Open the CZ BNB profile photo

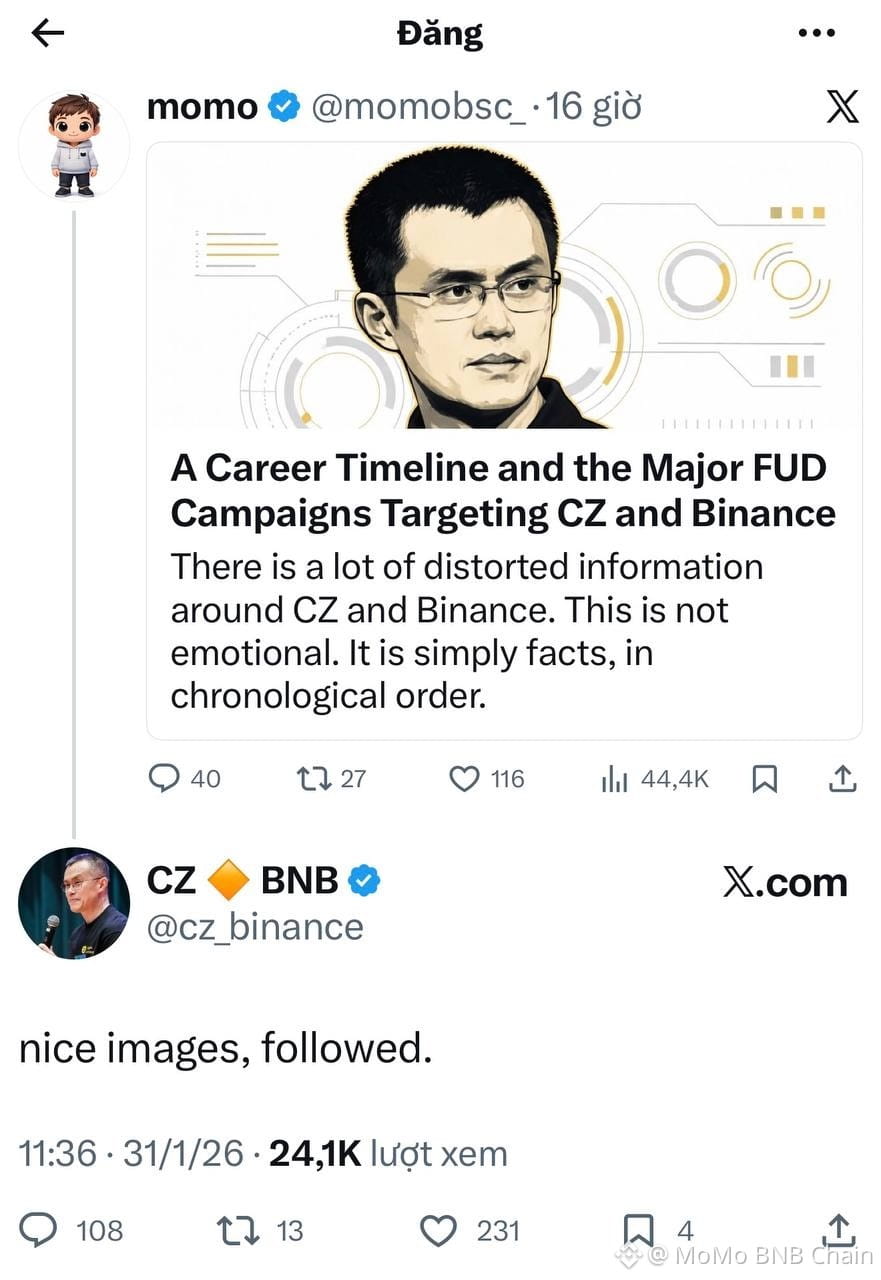click(x=74, y=903)
